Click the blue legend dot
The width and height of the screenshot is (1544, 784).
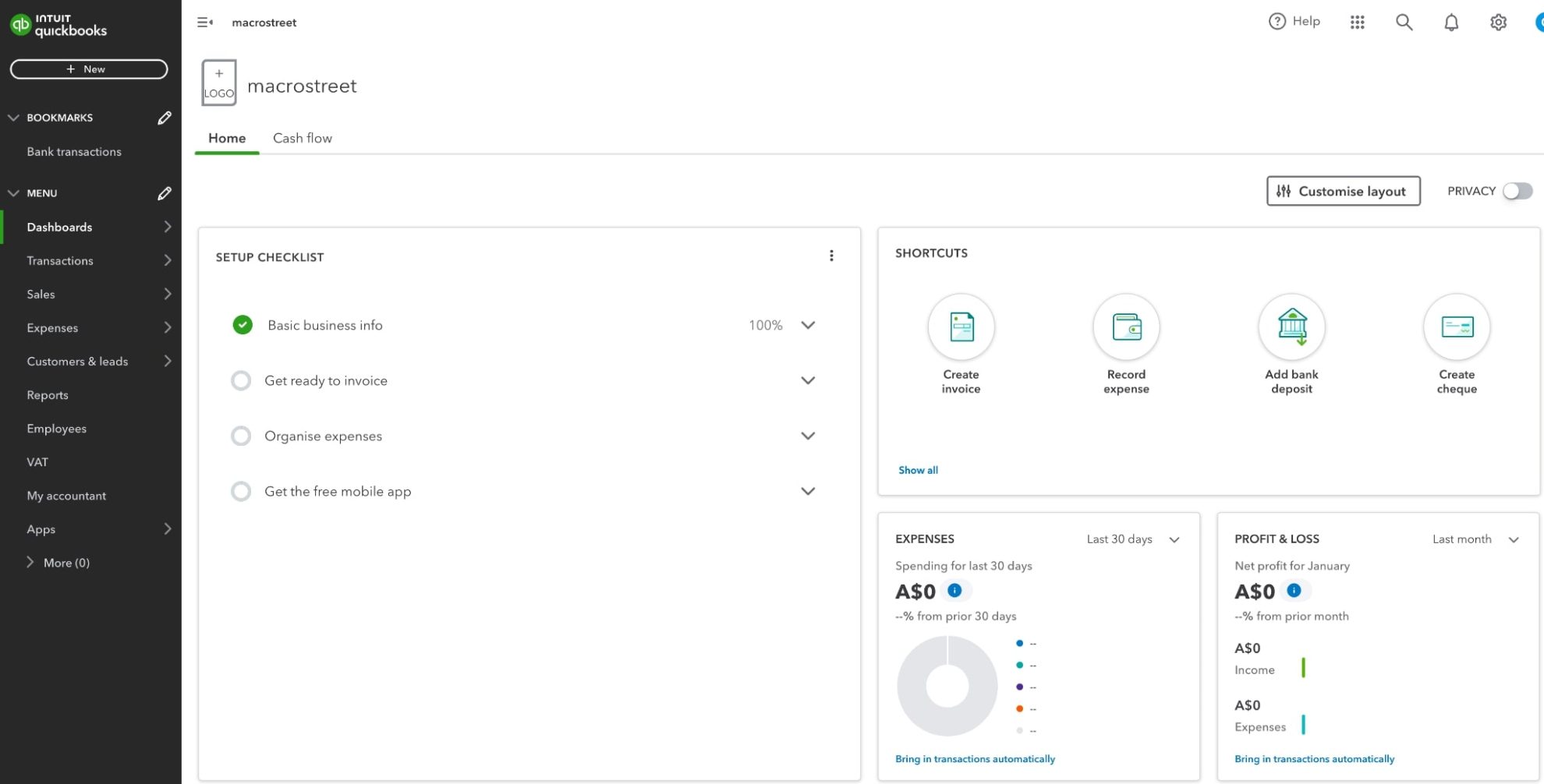[1019, 643]
